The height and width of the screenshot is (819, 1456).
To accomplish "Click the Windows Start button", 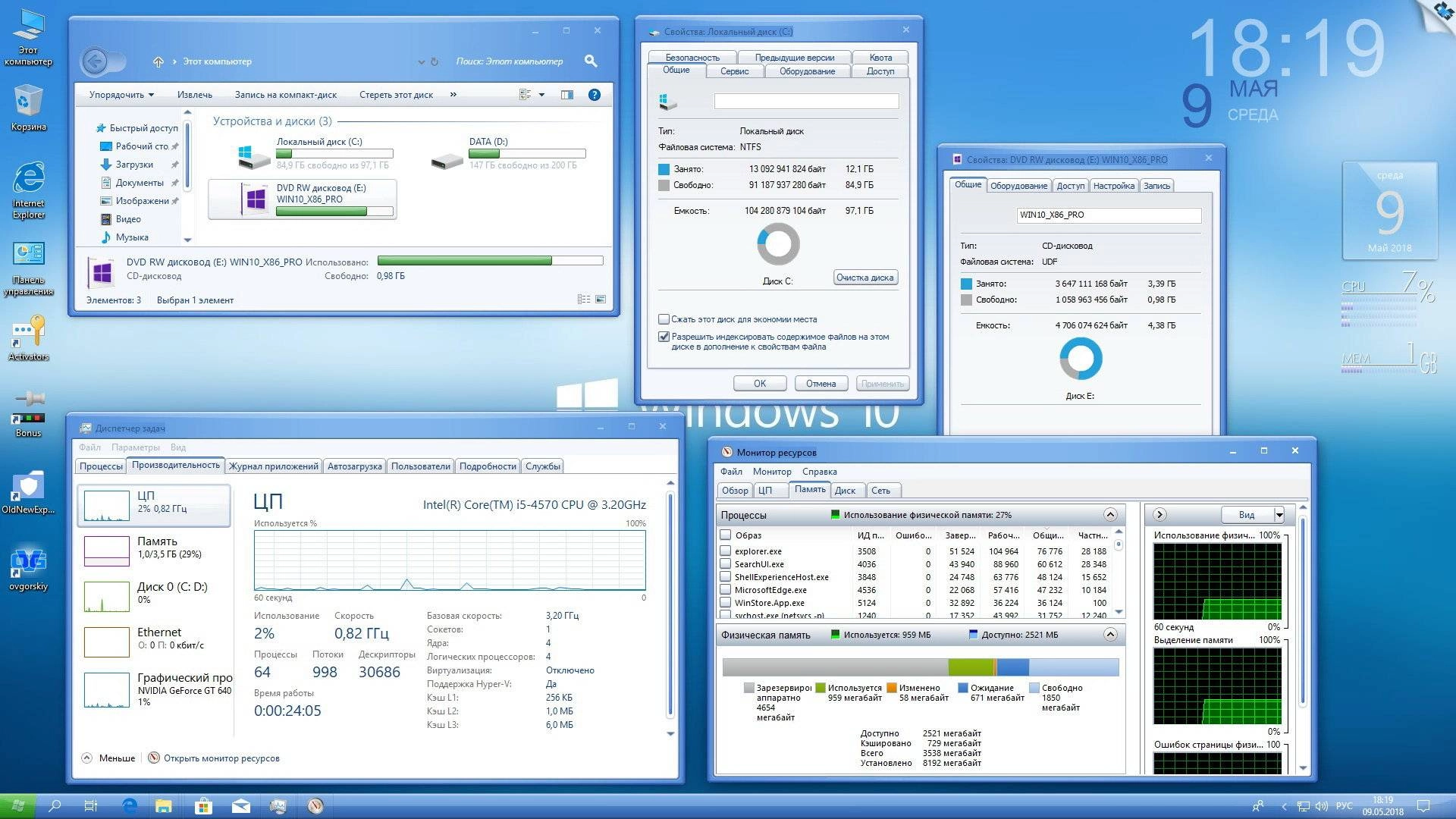I will point(17,806).
